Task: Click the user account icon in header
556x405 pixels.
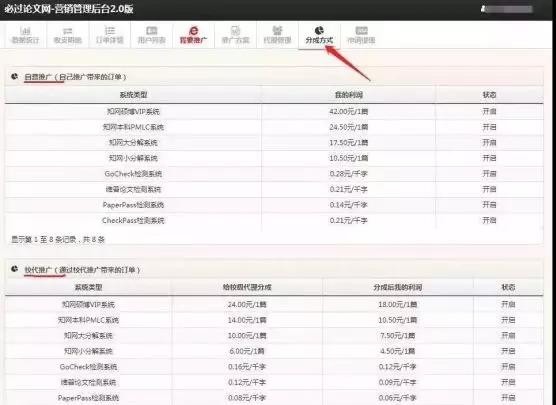Action: [483, 9]
